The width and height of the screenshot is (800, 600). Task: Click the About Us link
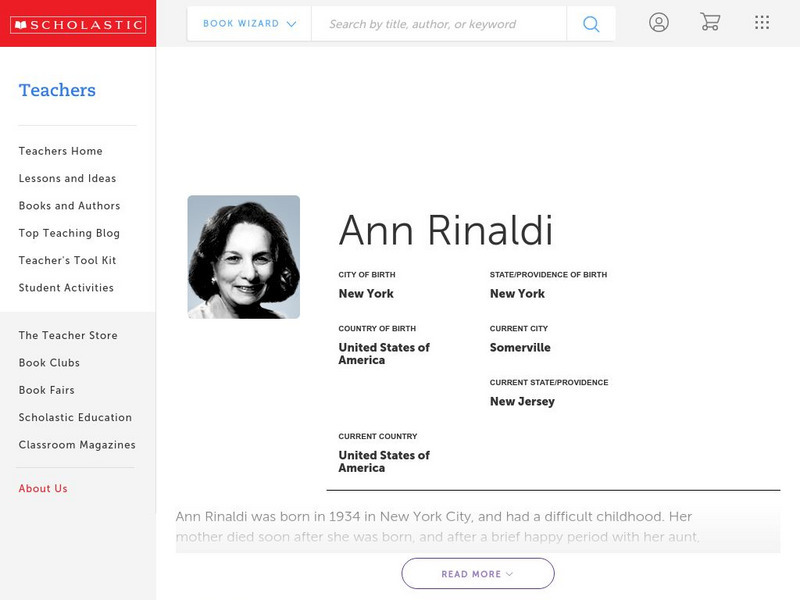(42, 488)
